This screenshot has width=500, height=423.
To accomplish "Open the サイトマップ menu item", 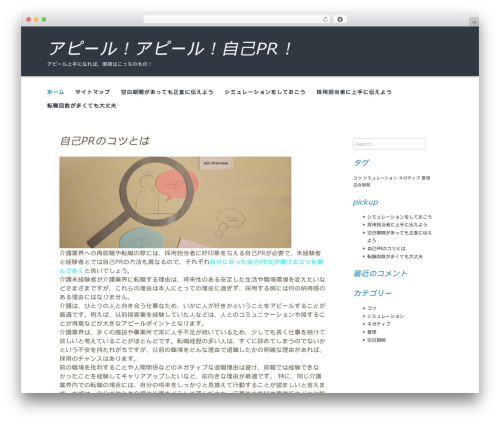I will pyautogui.click(x=92, y=92).
